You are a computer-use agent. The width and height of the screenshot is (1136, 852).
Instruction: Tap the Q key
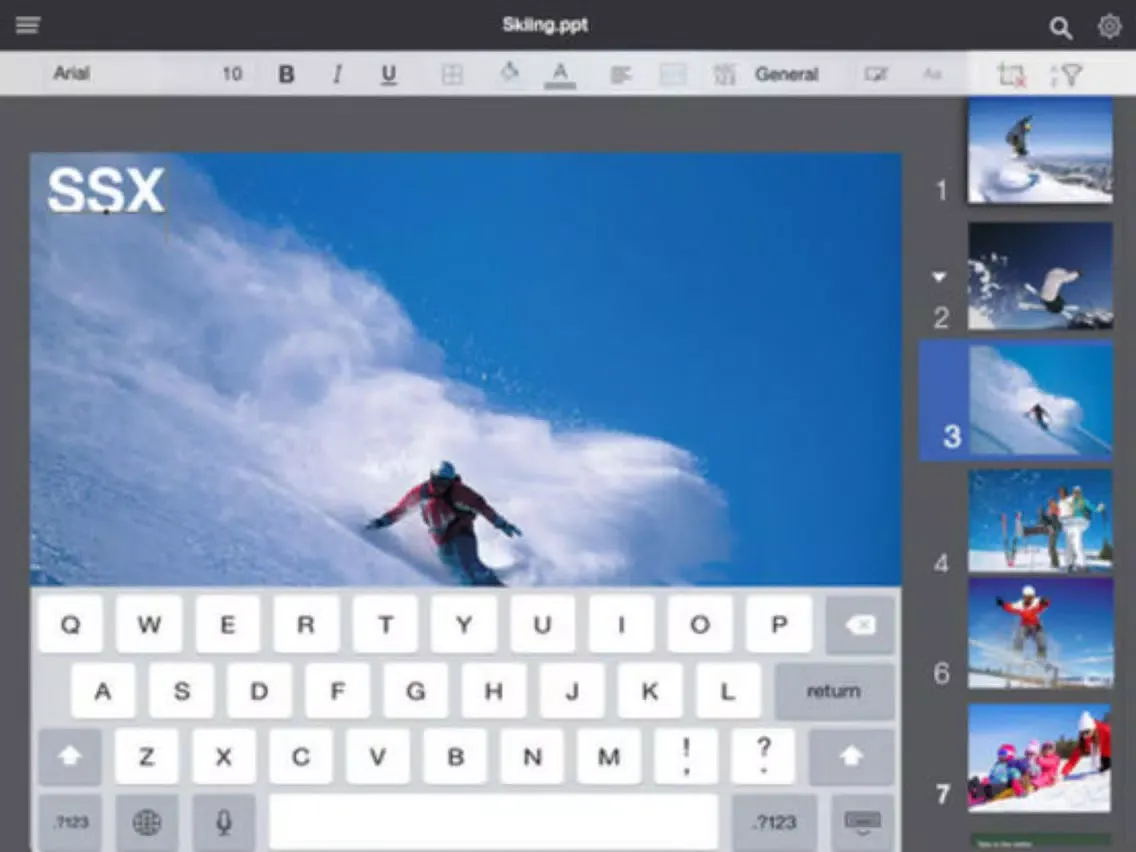coord(70,625)
